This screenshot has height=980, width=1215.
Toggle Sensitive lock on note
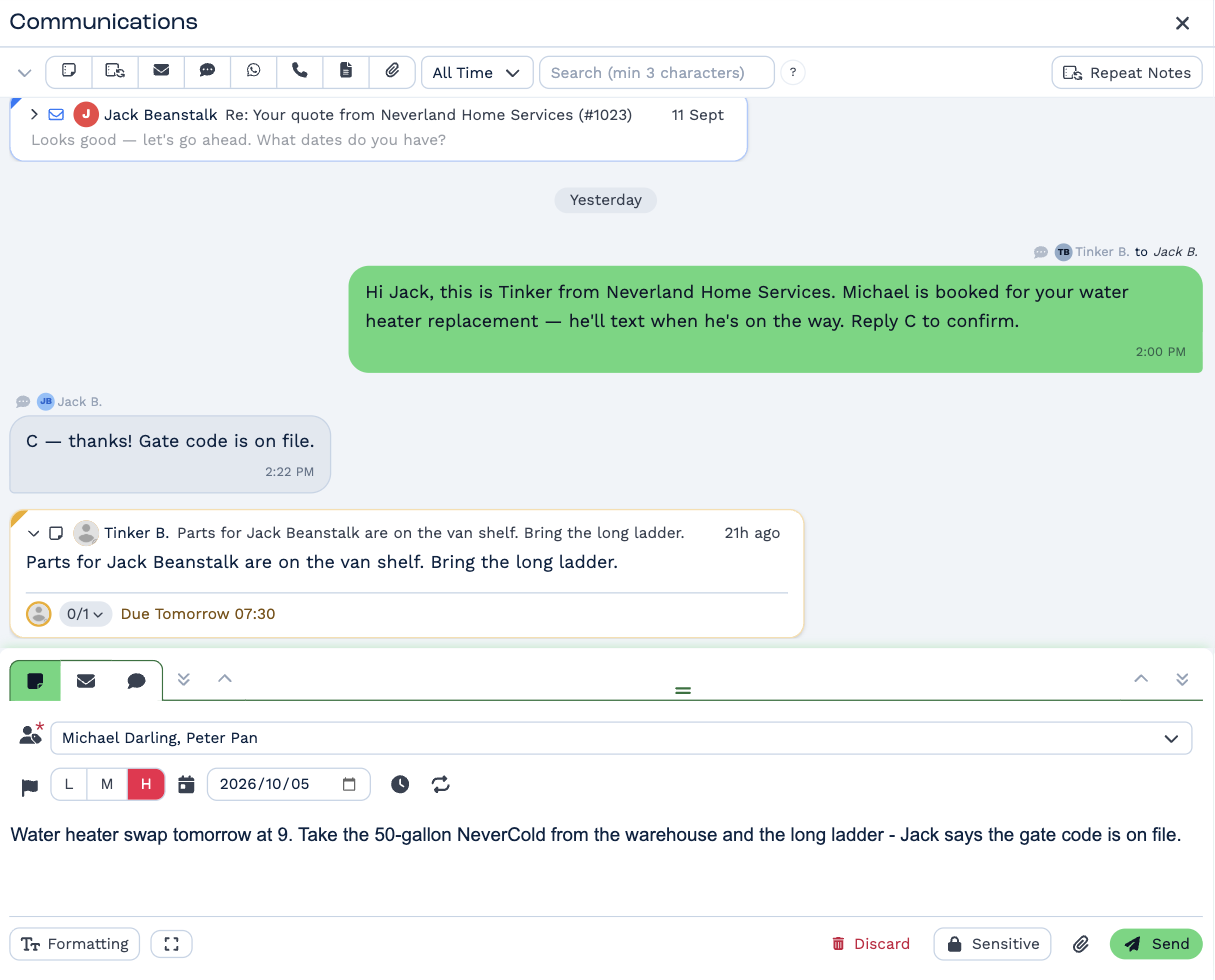click(992, 944)
